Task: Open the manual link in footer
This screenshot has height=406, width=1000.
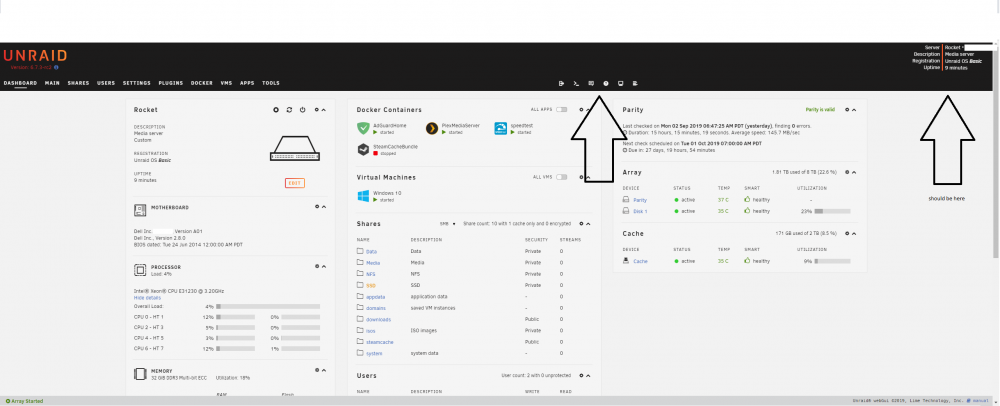Action: click(x=983, y=401)
